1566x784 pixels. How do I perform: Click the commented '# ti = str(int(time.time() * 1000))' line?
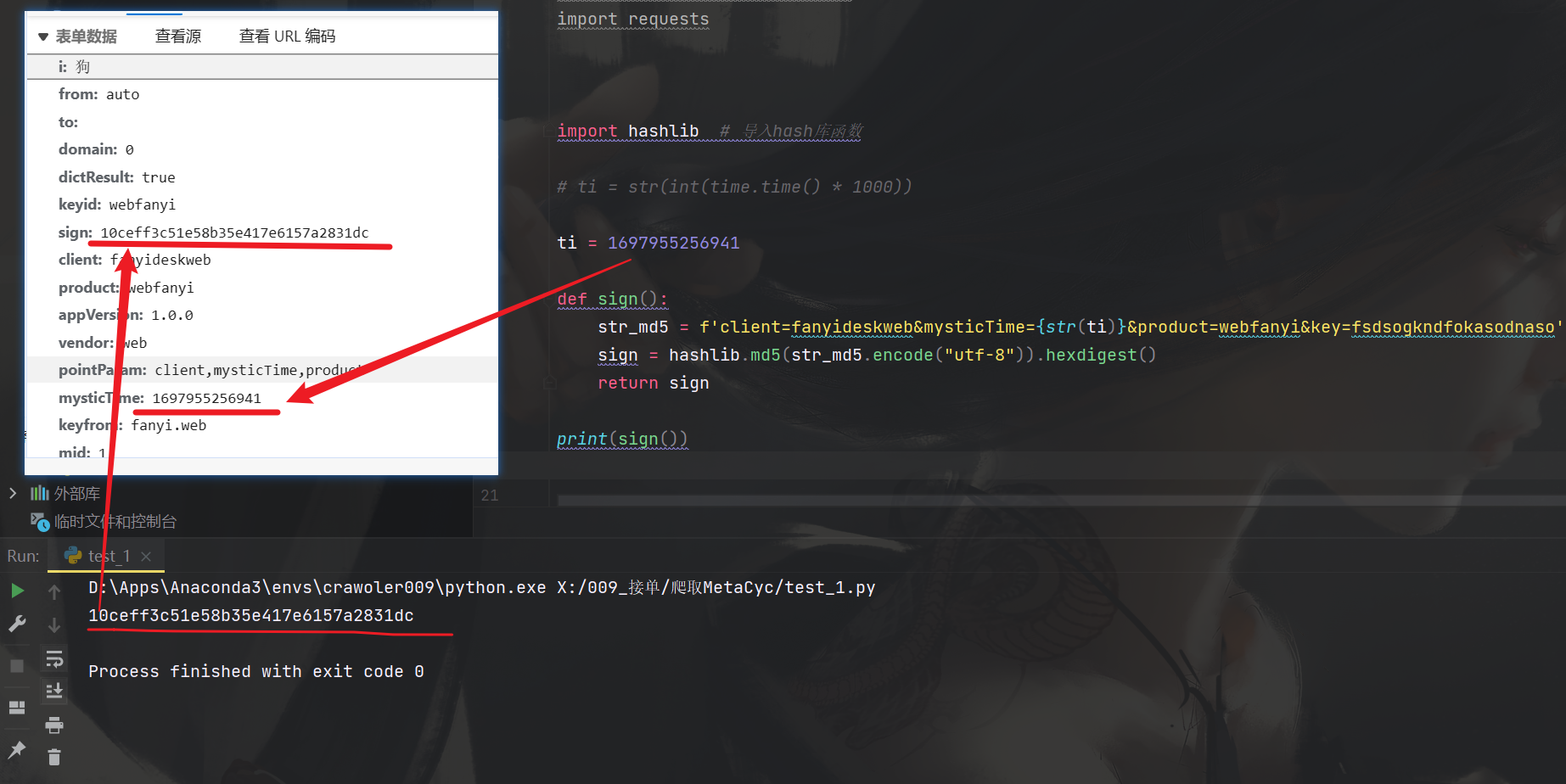coord(735,187)
